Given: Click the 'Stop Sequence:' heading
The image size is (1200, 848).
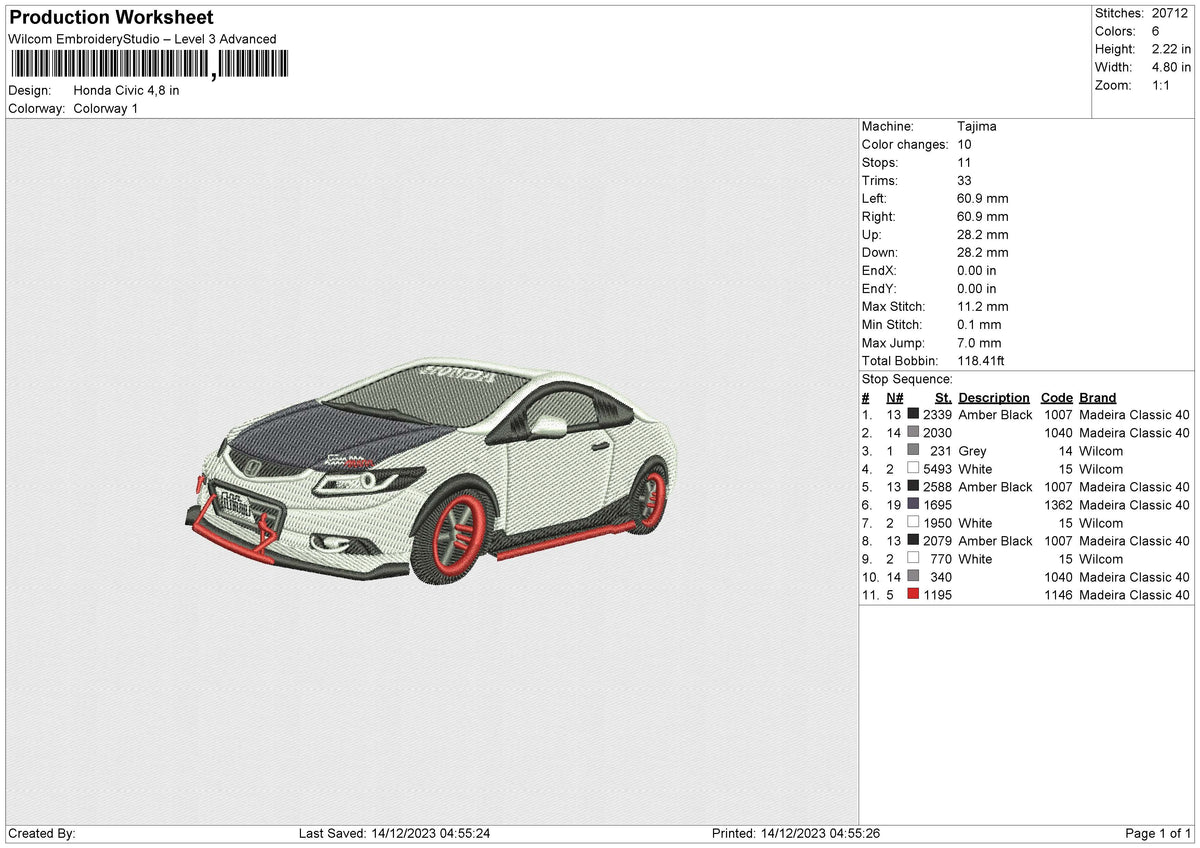Looking at the screenshot, I should (x=907, y=379).
